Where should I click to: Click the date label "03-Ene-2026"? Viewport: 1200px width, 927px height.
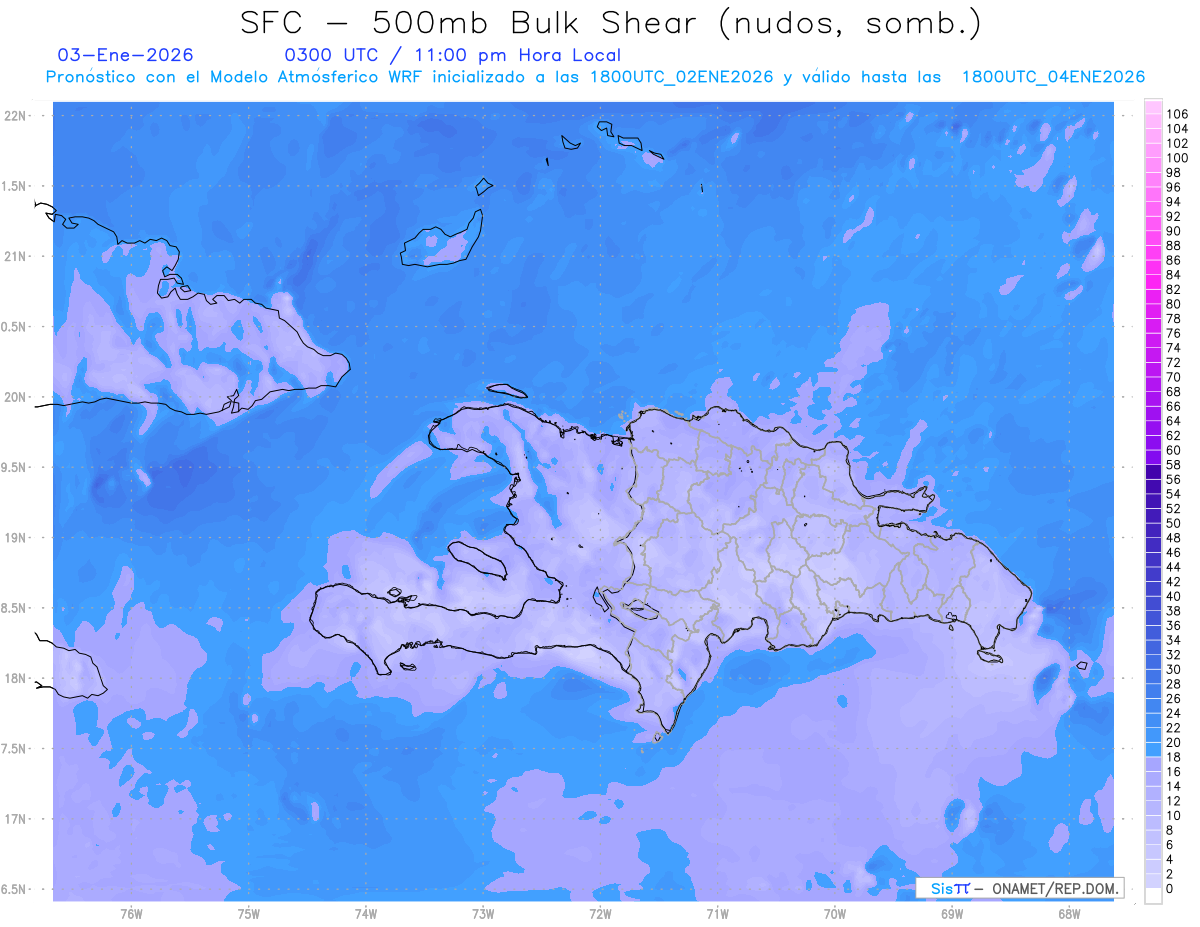(x=126, y=55)
